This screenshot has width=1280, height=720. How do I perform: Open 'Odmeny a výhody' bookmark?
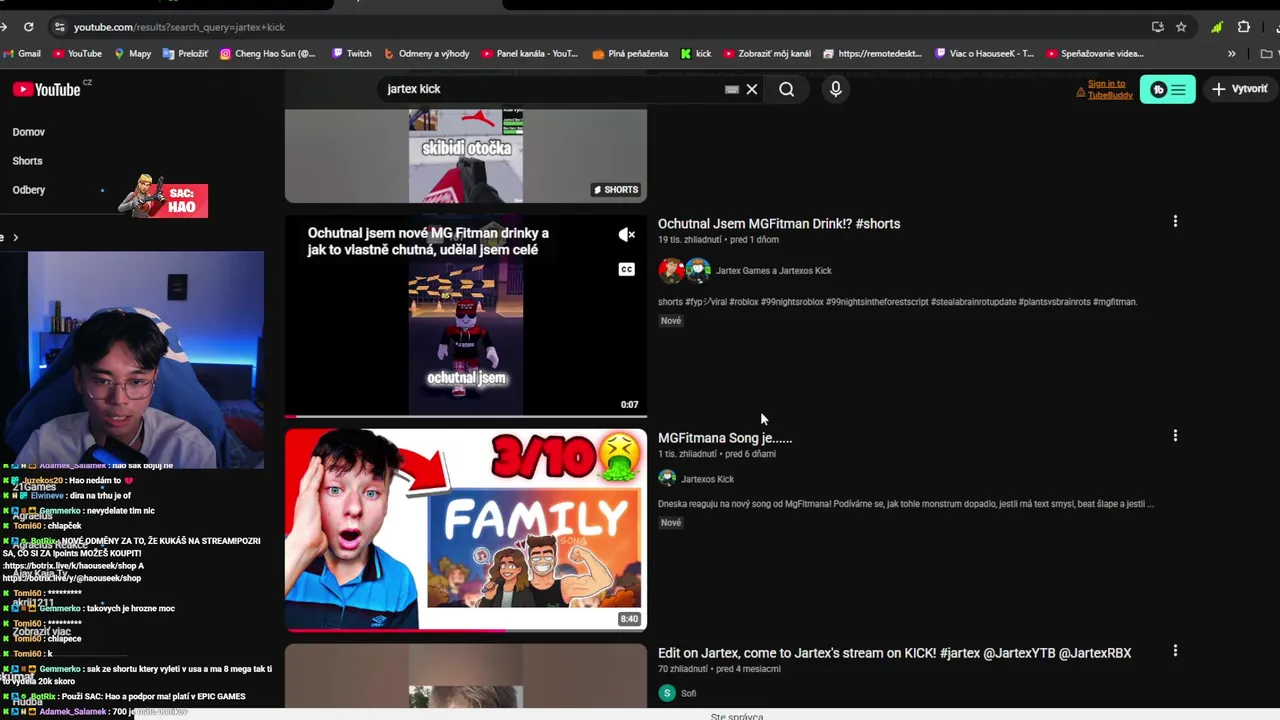[x=426, y=54]
